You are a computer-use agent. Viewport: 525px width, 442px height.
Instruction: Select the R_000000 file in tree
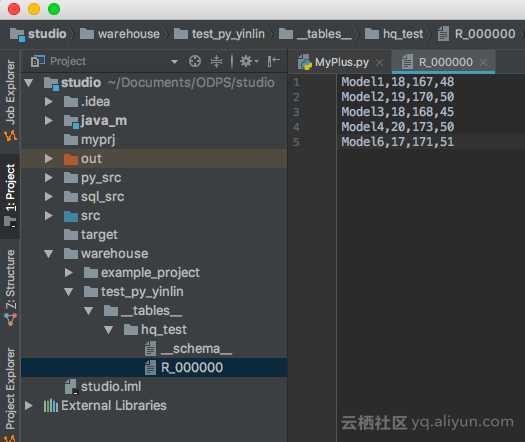154,368
